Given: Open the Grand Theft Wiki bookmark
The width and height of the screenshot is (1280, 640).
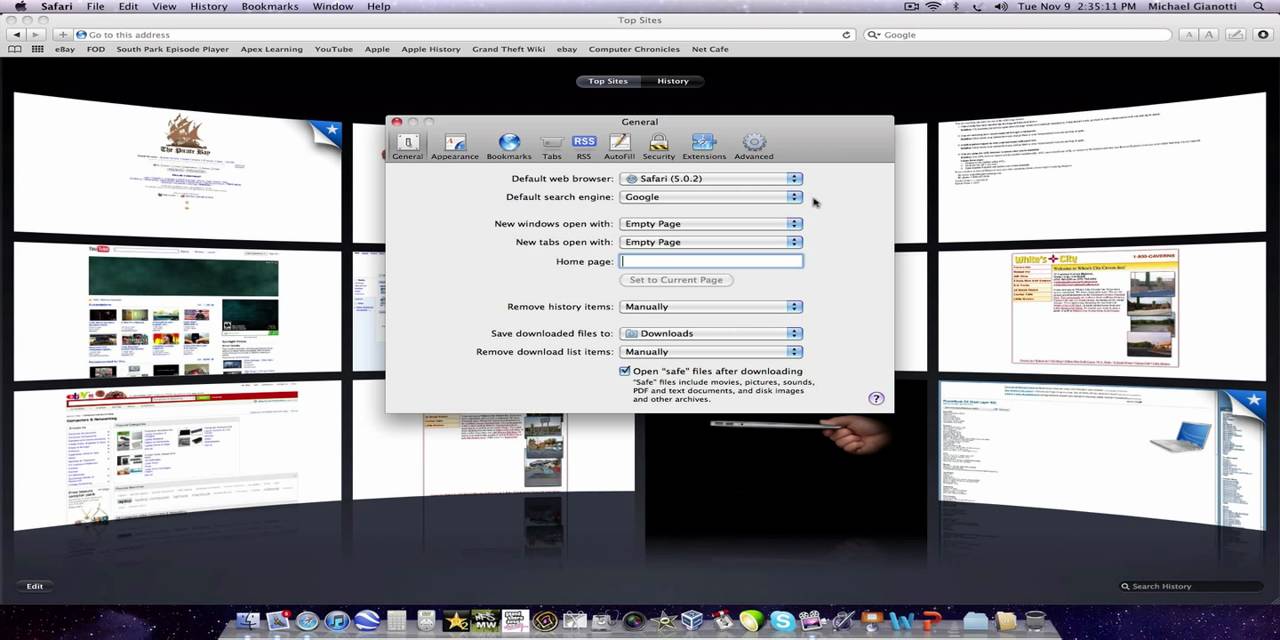Looking at the screenshot, I should click(x=508, y=49).
